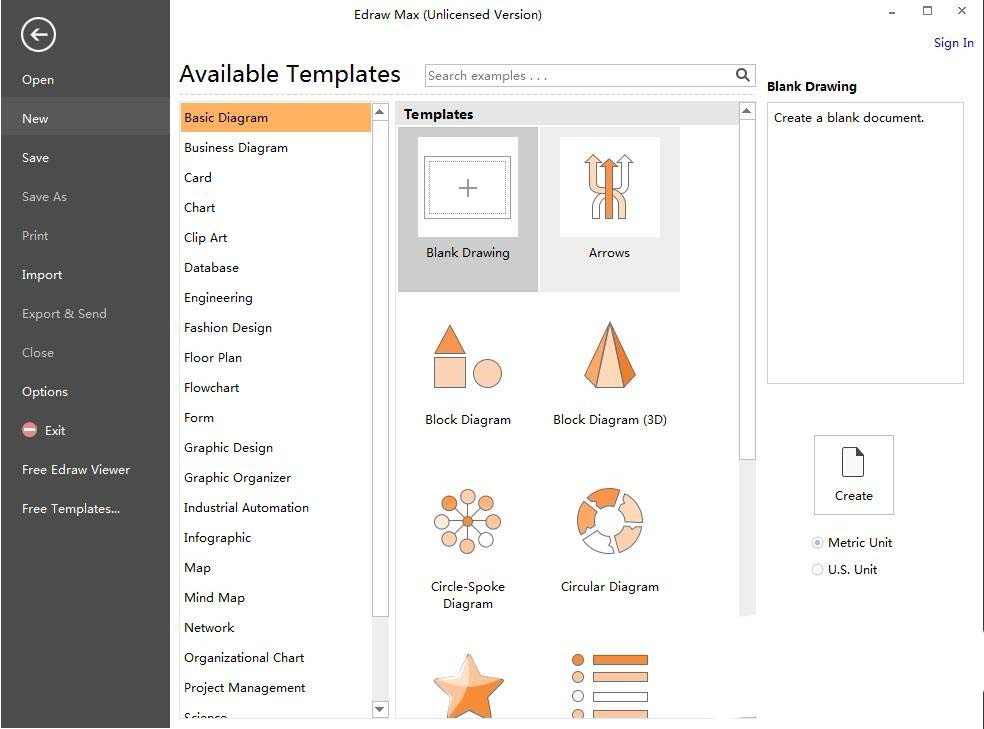Click the category list scroll-down arrow

pyautogui.click(x=380, y=709)
